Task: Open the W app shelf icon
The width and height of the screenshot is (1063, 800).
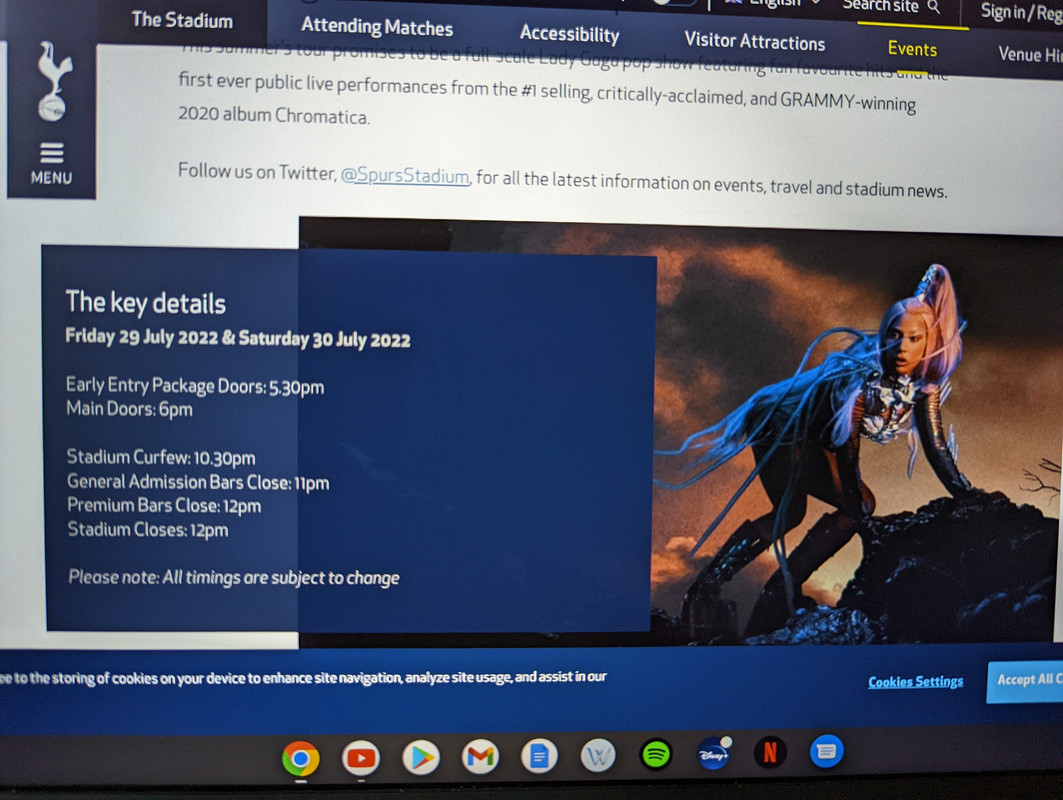Action: [598, 755]
